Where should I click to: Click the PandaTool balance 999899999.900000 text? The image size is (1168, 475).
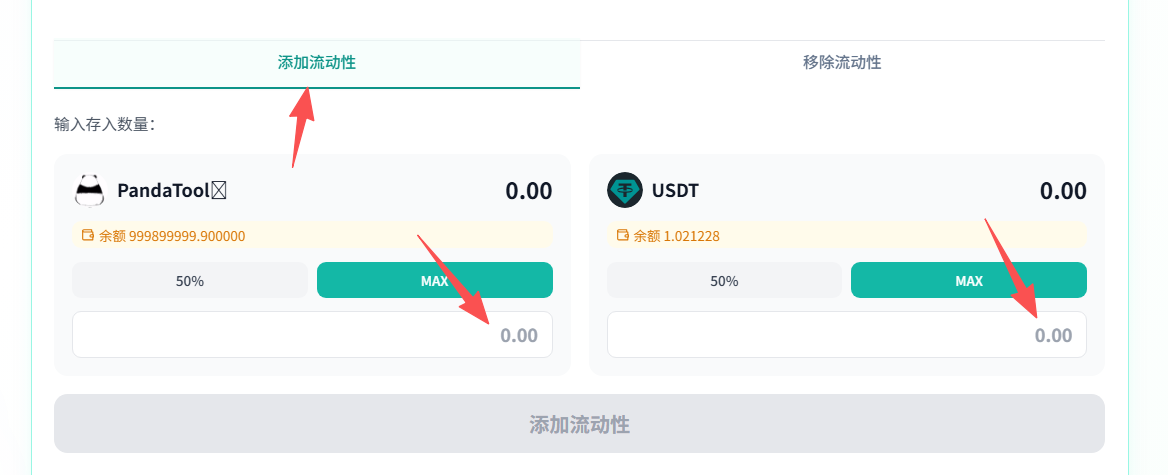(x=172, y=237)
